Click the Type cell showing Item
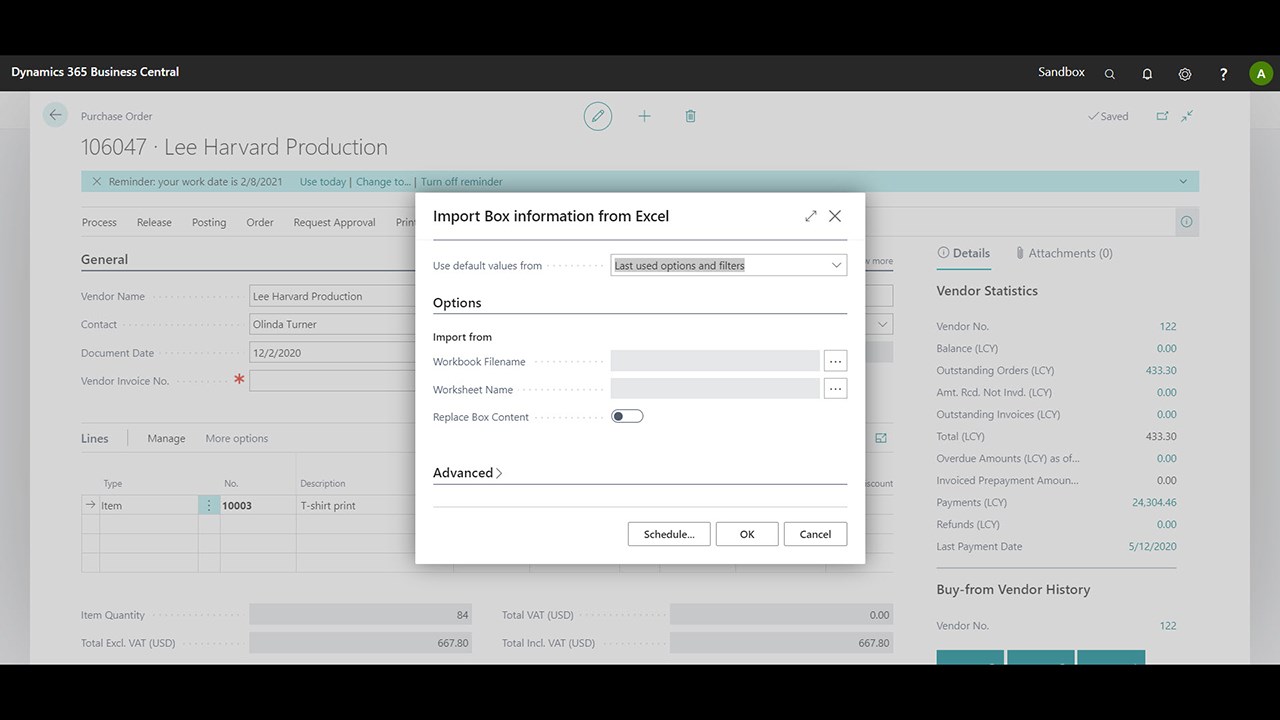Image resolution: width=1280 pixels, height=720 pixels. (x=149, y=505)
